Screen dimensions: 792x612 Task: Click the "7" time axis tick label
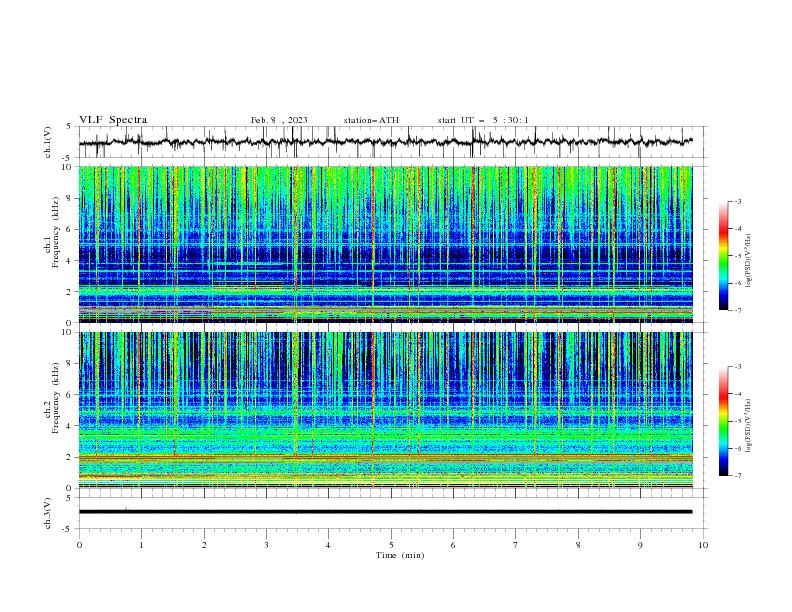click(x=516, y=545)
